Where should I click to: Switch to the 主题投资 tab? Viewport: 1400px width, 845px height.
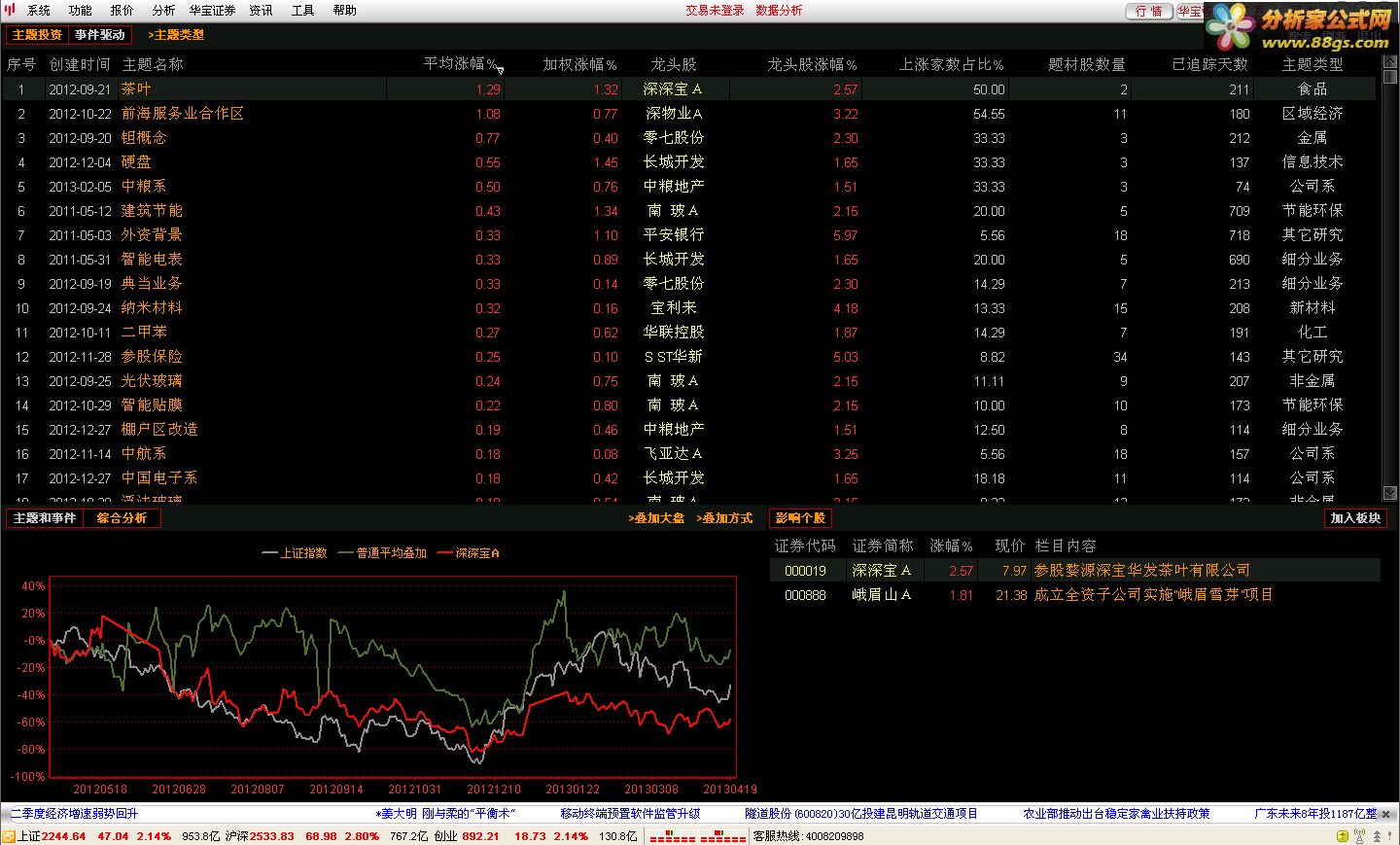[x=37, y=35]
